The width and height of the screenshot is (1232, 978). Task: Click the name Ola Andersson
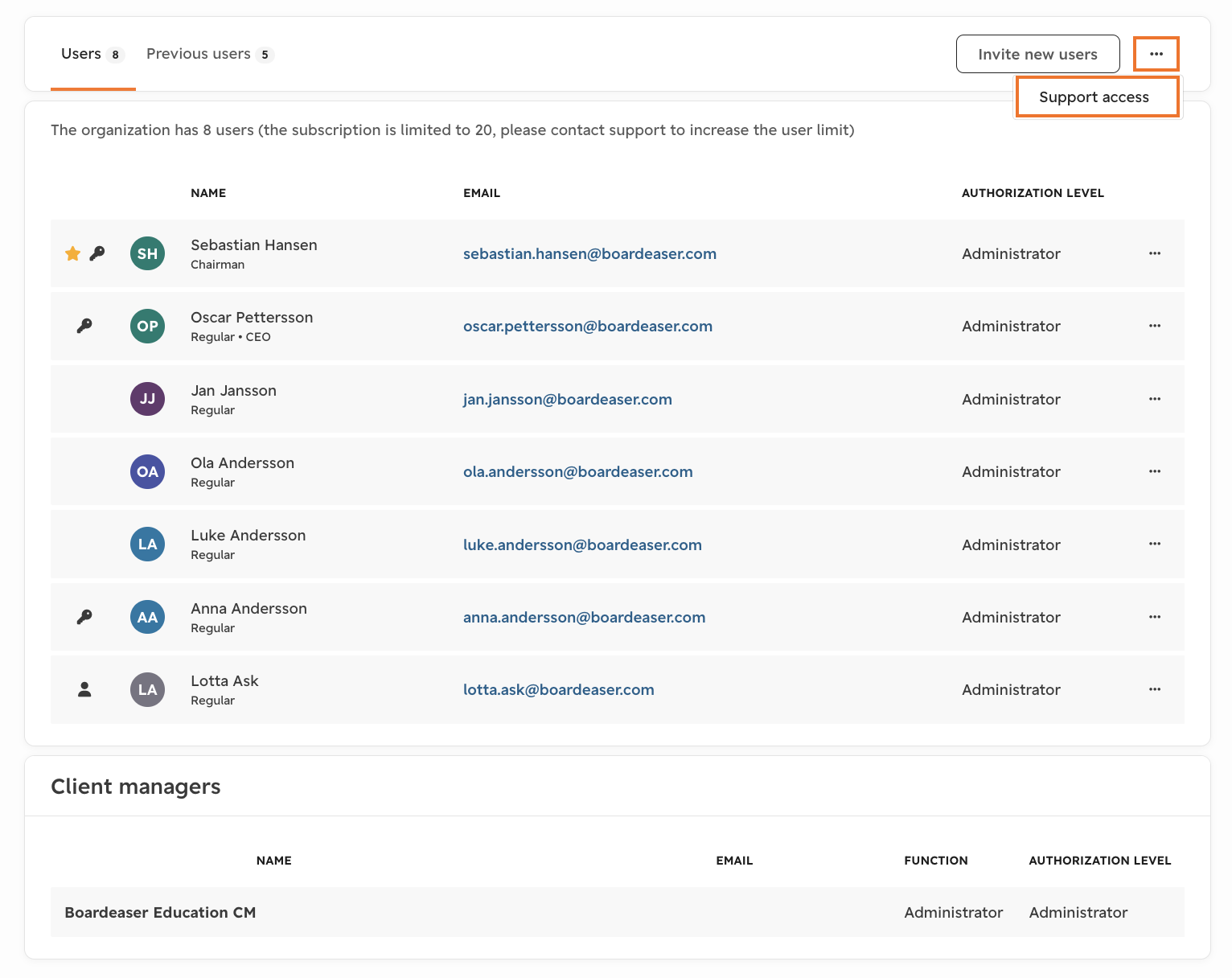[x=242, y=462]
